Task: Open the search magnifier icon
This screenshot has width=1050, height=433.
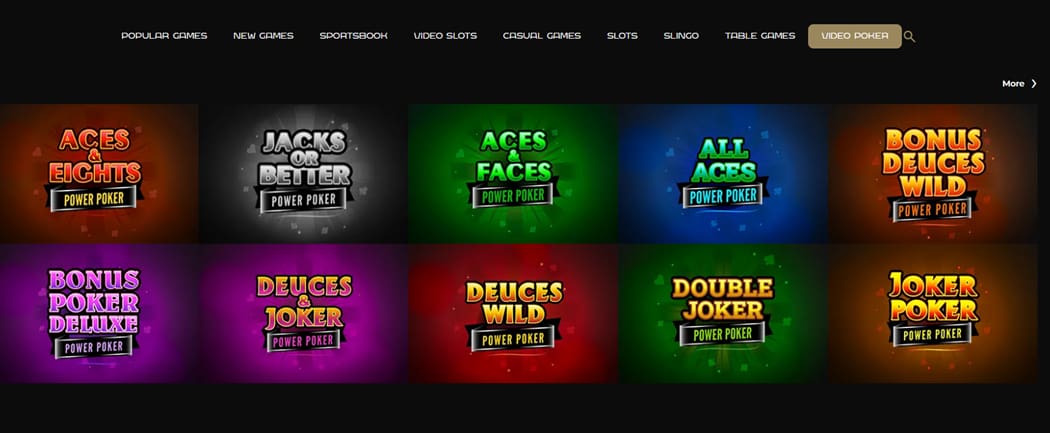Action: 909,37
